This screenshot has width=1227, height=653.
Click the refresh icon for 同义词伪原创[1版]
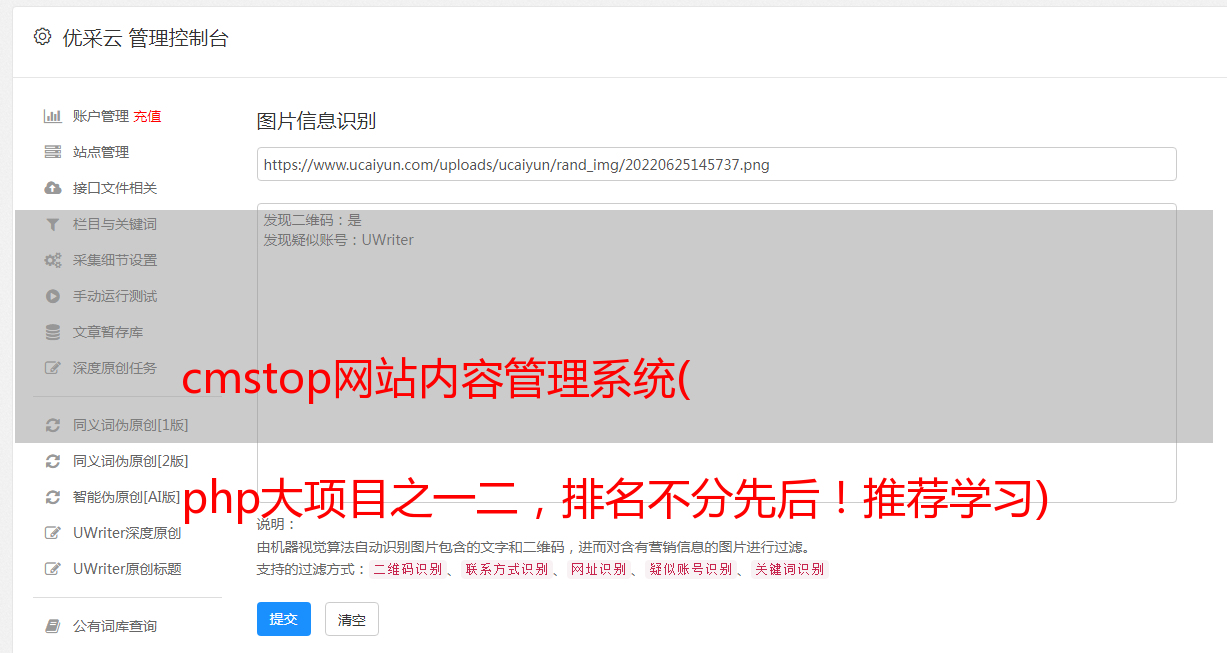[53, 425]
